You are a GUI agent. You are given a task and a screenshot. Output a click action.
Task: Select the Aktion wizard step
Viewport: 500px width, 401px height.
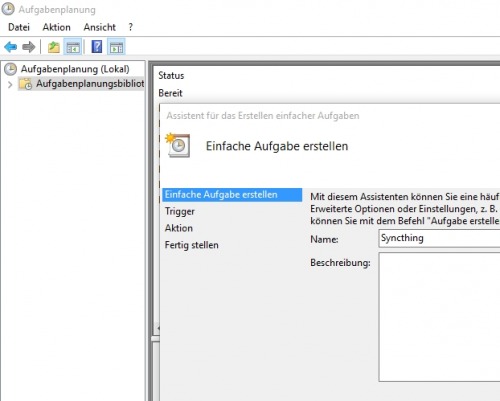pos(179,228)
